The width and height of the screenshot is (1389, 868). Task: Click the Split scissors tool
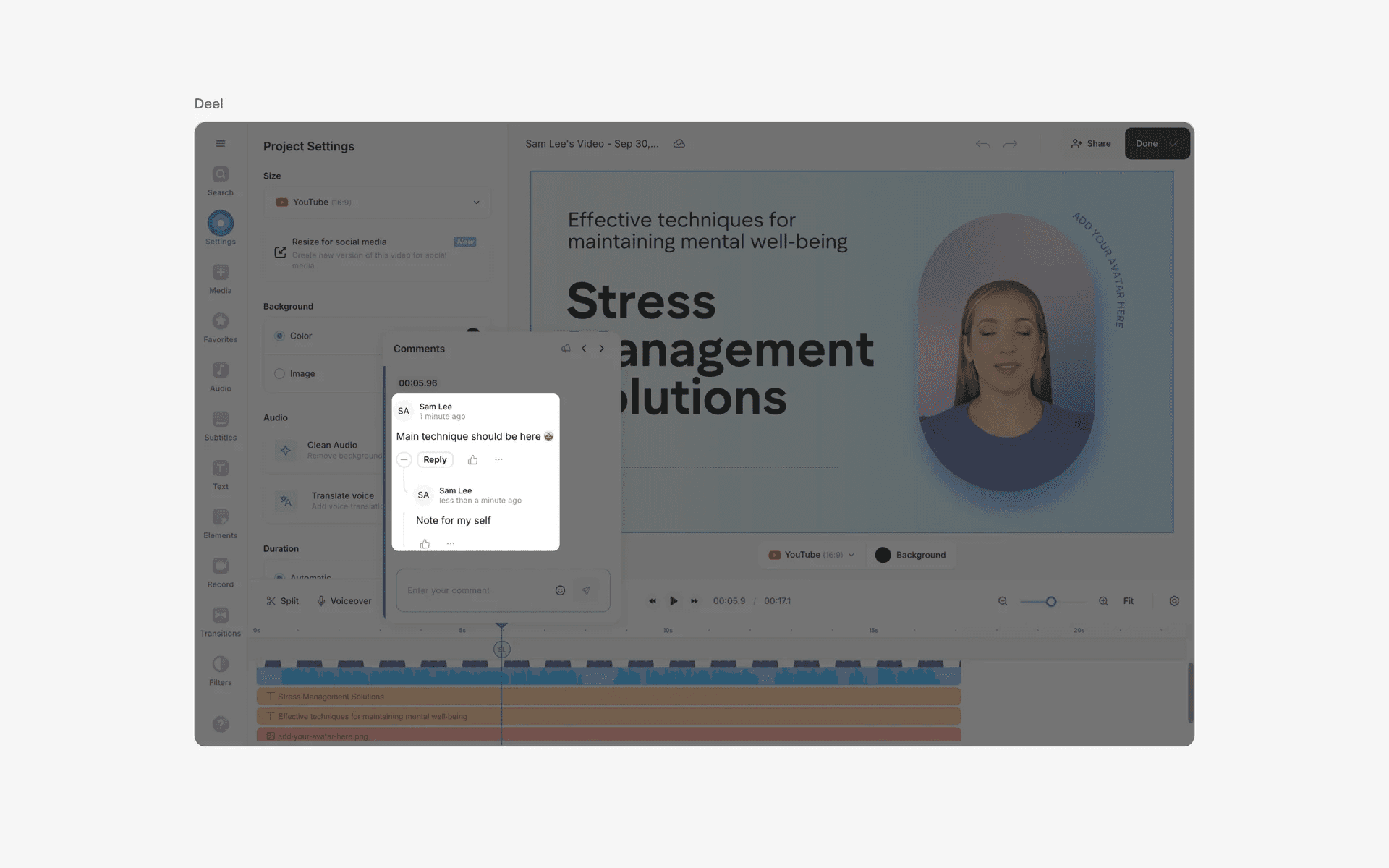coord(282,601)
